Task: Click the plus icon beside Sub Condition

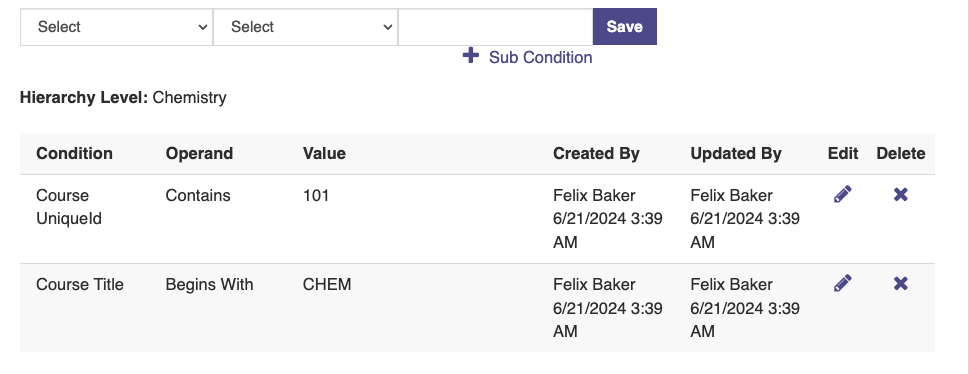Action: point(471,56)
